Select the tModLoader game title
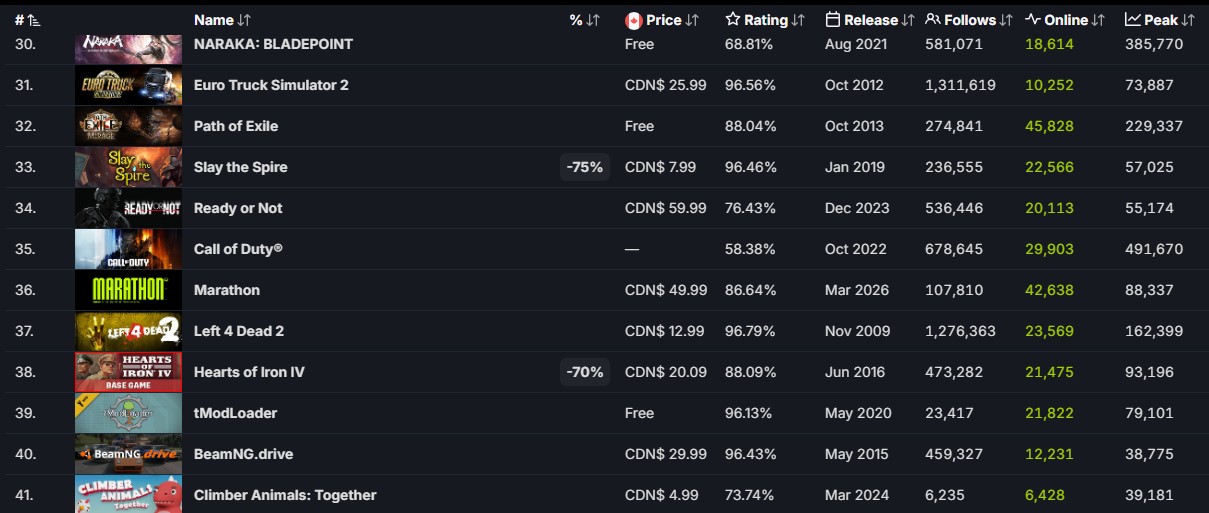This screenshot has width=1209, height=513. click(x=235, y=413)
